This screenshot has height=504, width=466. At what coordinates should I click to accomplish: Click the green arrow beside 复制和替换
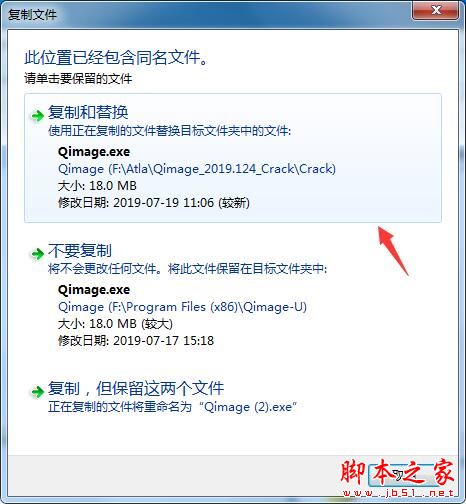(x=37, y=116)
